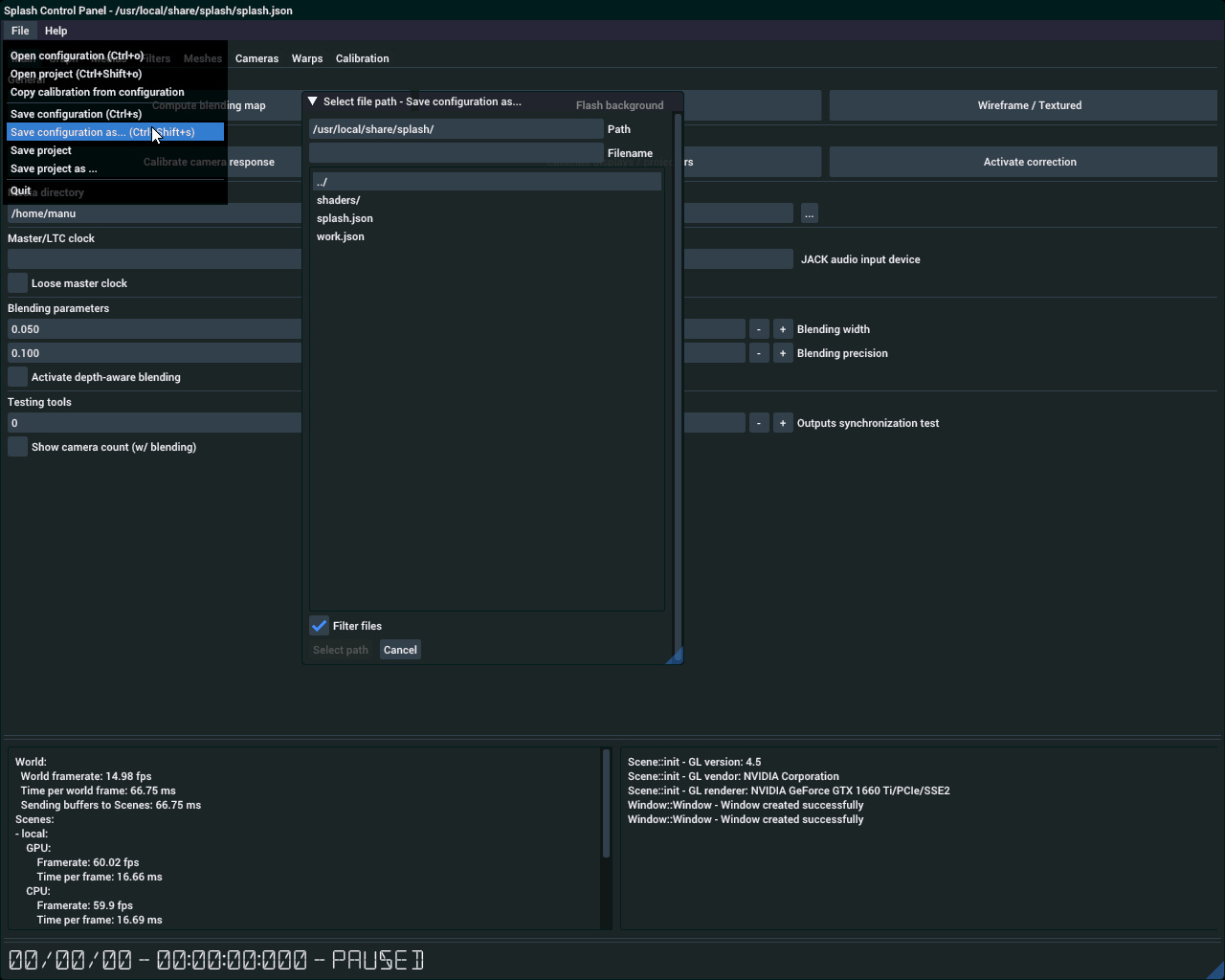Image resolution: width=1225 pixels, height=980 pixels.
Task: Increase Blending width with plus button
Action: point(783,329)
